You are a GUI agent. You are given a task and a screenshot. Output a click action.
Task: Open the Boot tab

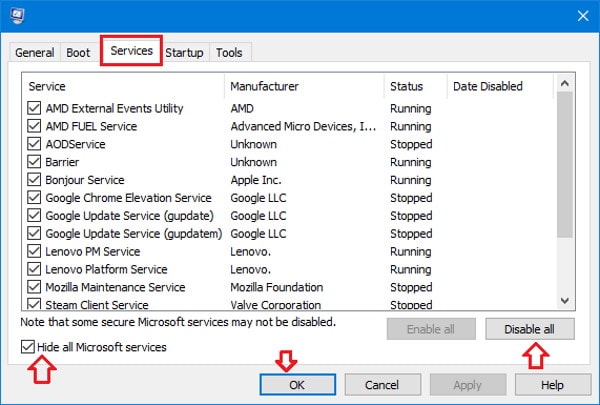[78, 52]
